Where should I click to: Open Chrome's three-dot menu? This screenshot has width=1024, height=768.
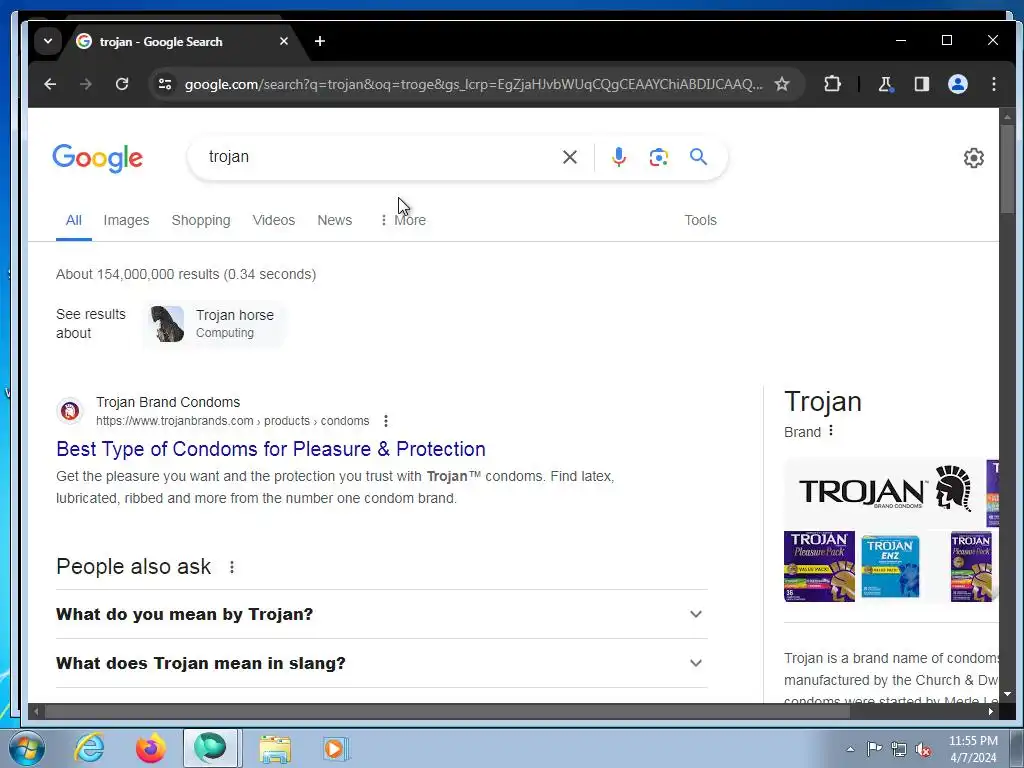pyautogui.click(x=993, y=84)
